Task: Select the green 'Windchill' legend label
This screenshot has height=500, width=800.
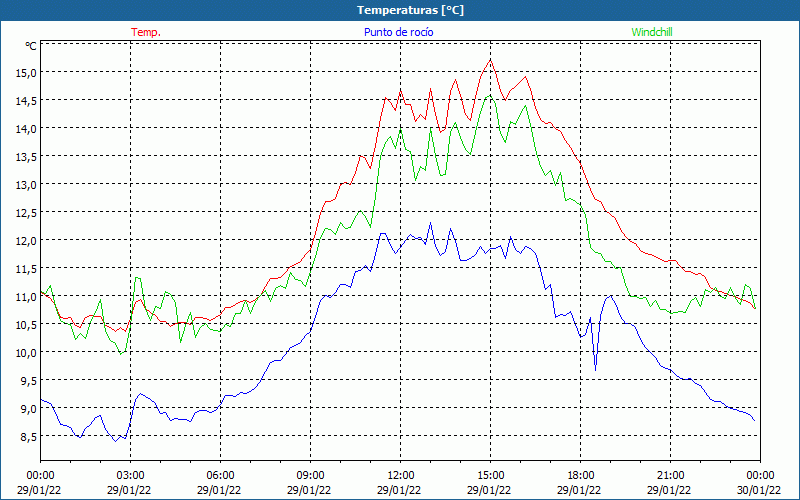Action: point(652,32)
